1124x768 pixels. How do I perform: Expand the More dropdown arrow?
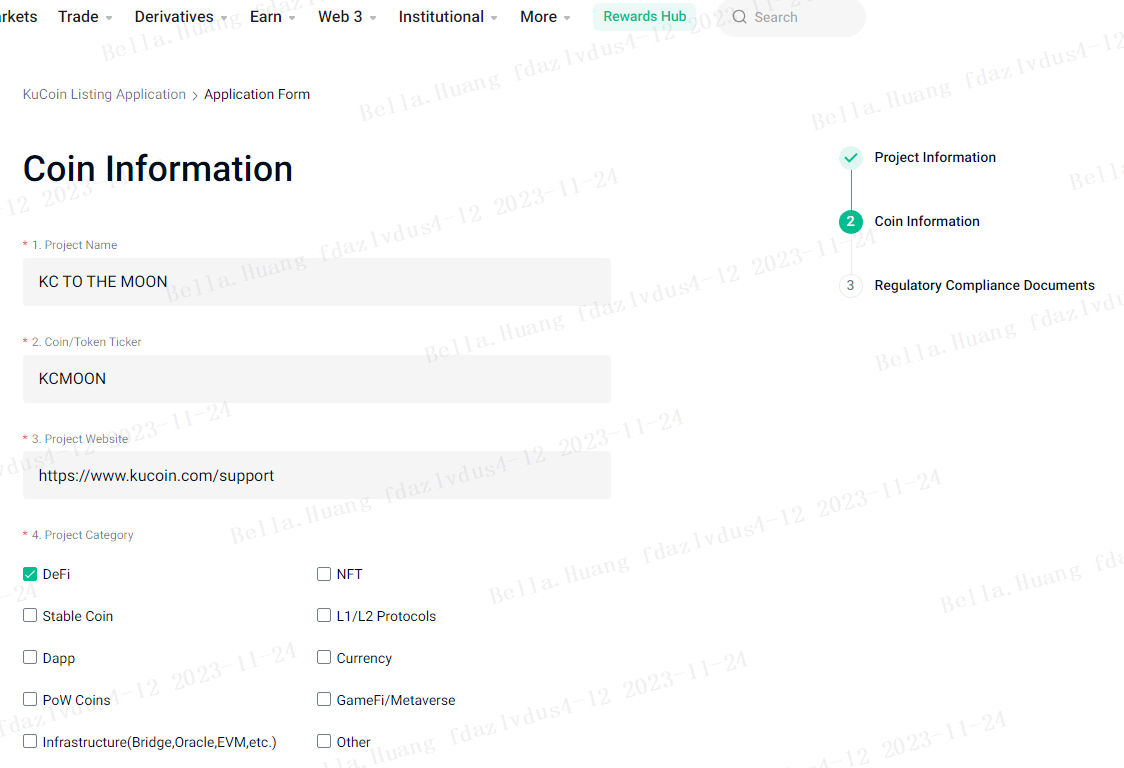(567, 18)
